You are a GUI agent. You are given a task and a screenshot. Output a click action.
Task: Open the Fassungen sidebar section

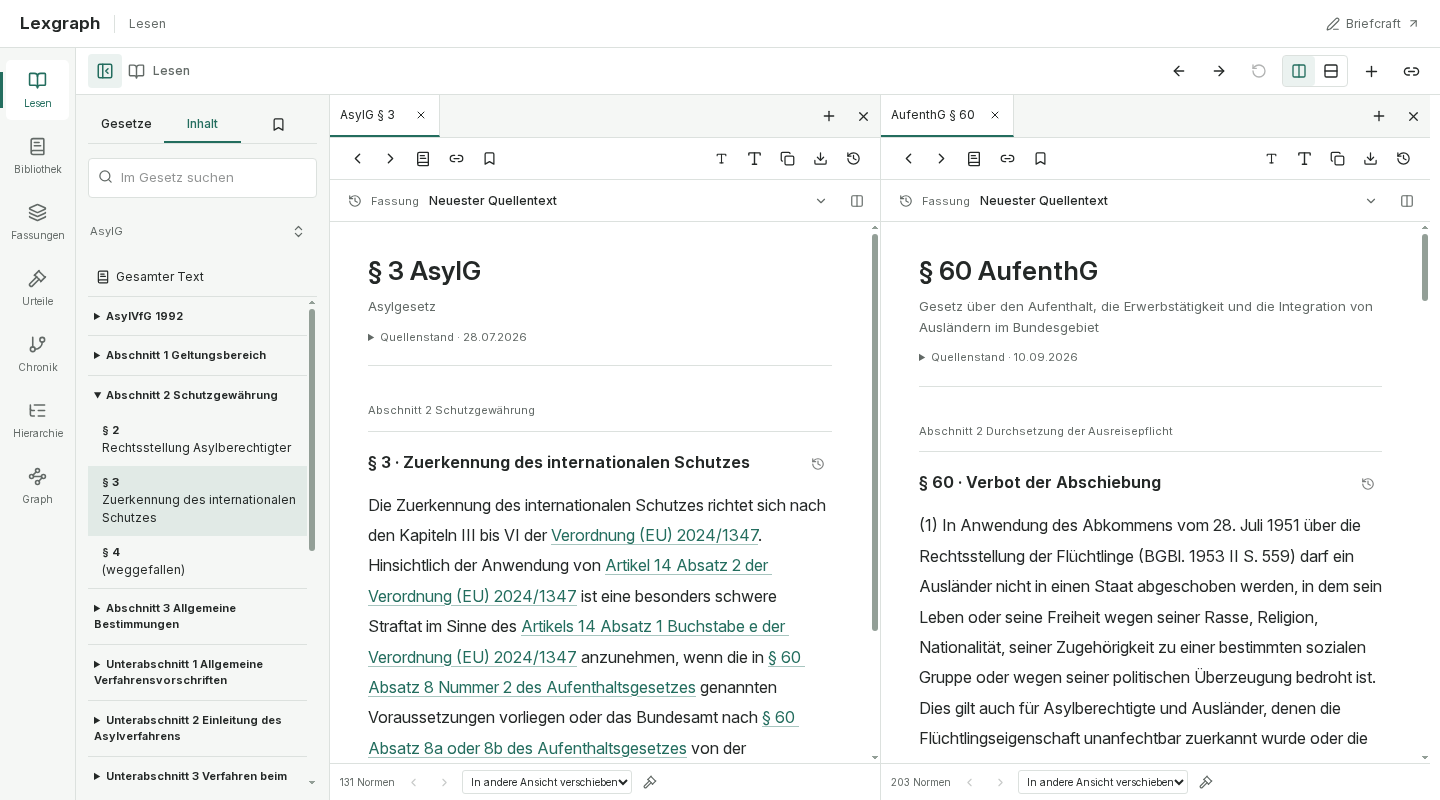pos(37,222)
